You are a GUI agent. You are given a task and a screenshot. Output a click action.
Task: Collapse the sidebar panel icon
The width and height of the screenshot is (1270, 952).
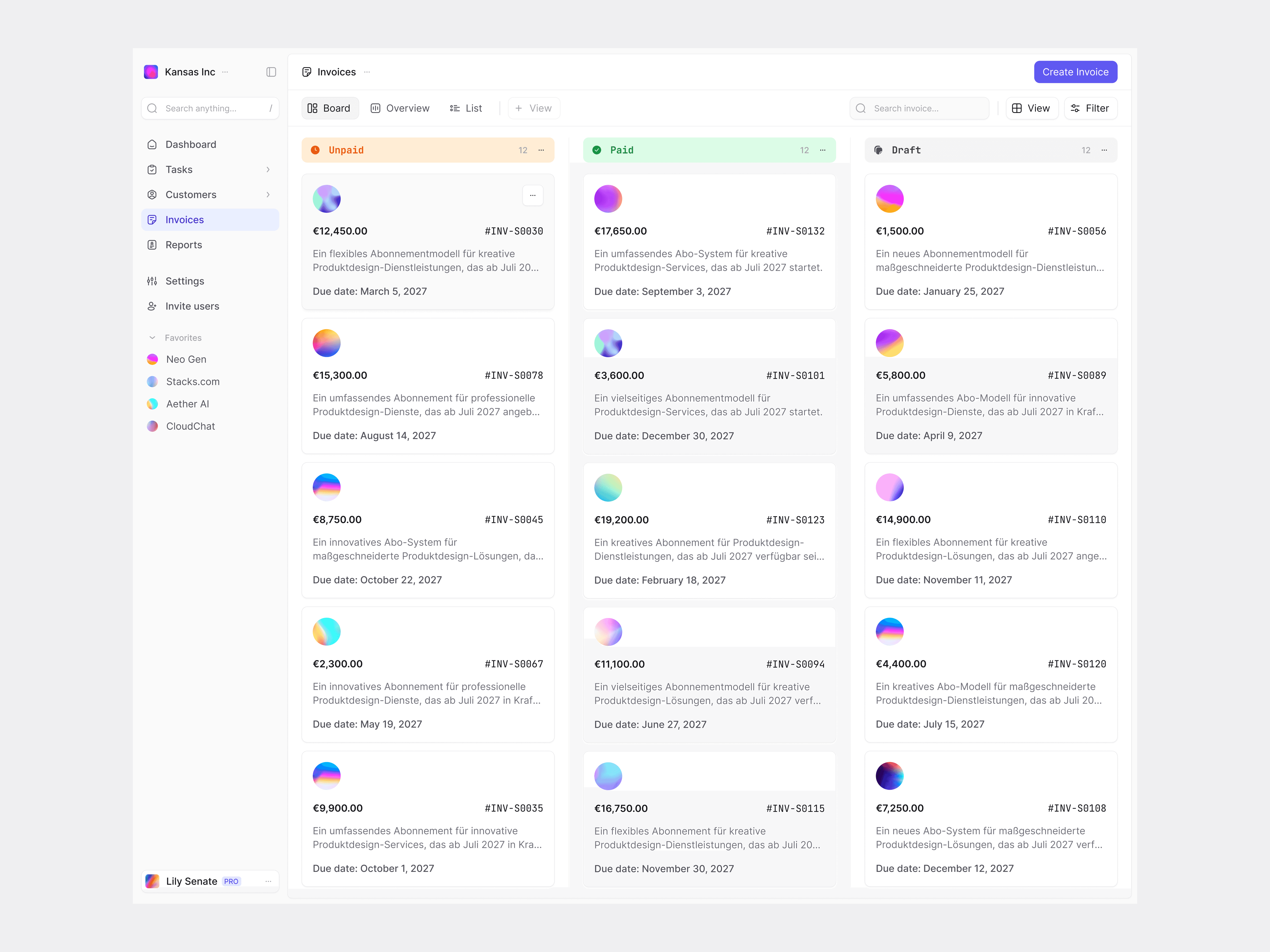click(x=271, y=72)
